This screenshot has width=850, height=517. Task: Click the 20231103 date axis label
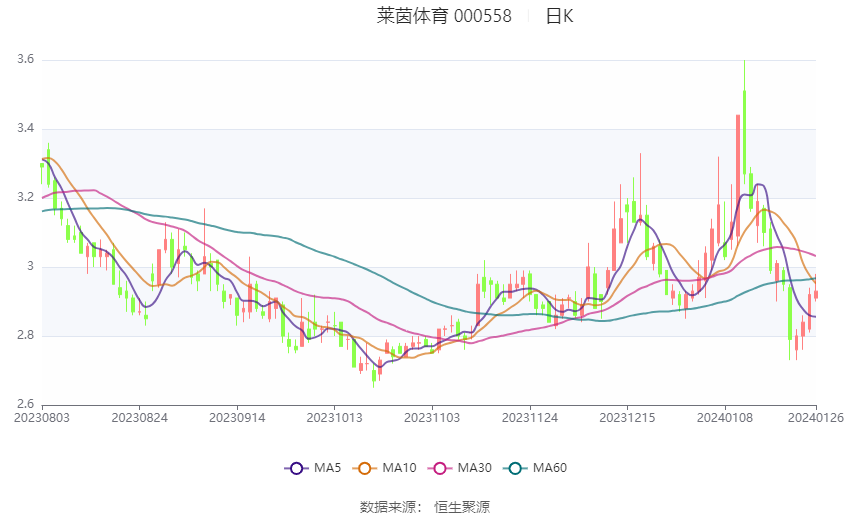(432, 418)
